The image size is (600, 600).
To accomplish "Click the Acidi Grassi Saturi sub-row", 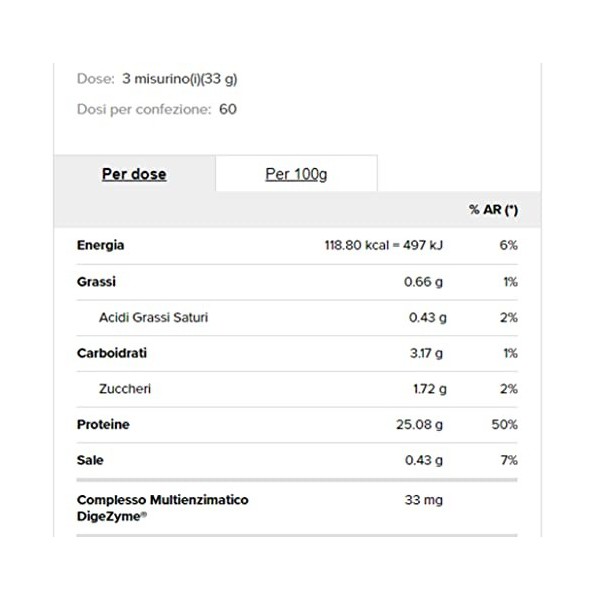I will pos(153,318).
